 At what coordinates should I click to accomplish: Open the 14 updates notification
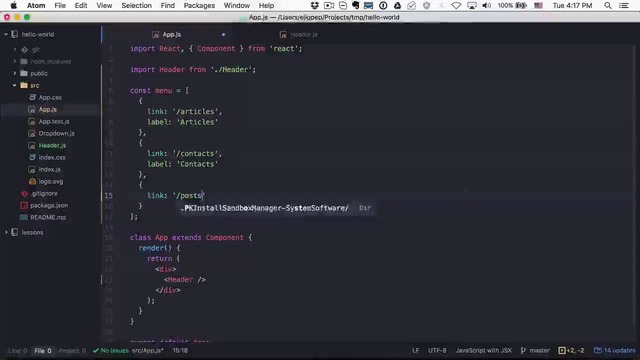tap(614, 351)
